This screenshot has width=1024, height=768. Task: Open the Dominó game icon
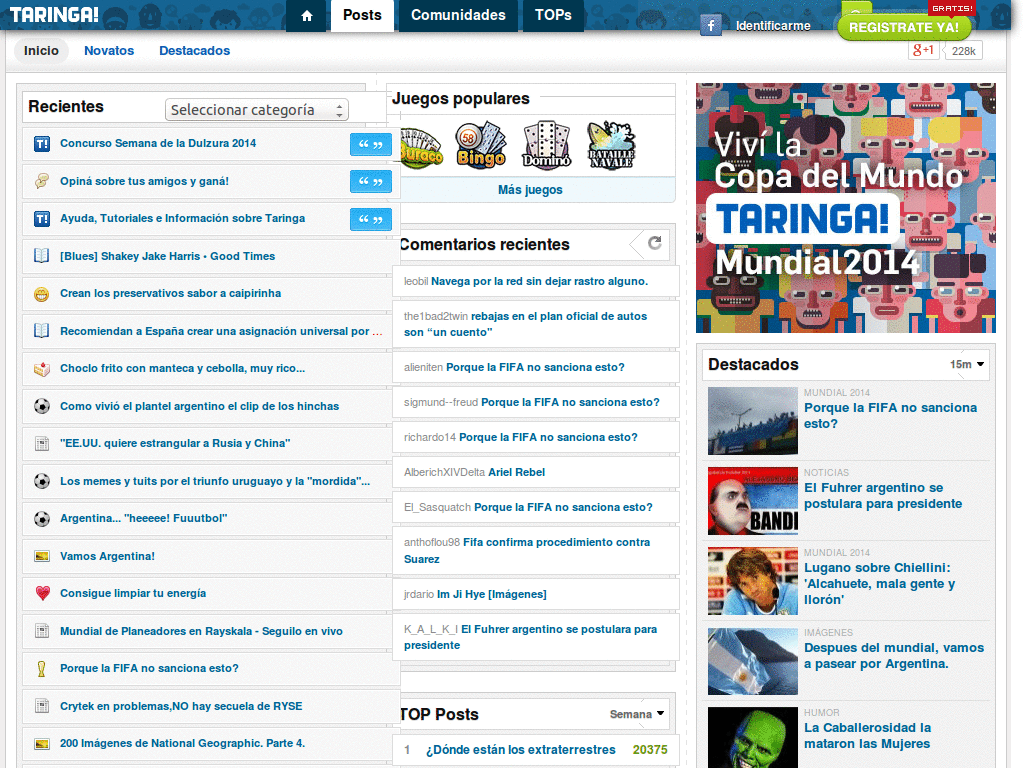[x=547, y=145]
